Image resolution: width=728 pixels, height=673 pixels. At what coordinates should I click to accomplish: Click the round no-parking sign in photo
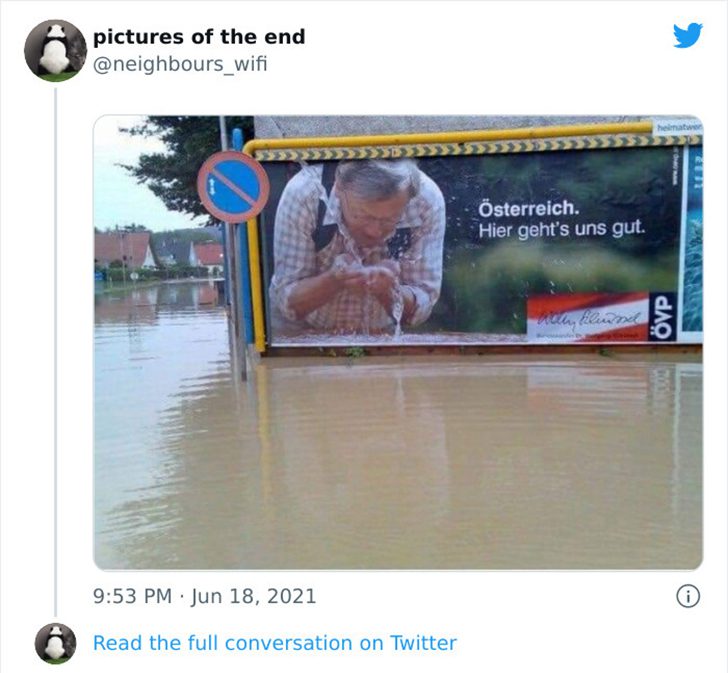[x=233, y=187]
